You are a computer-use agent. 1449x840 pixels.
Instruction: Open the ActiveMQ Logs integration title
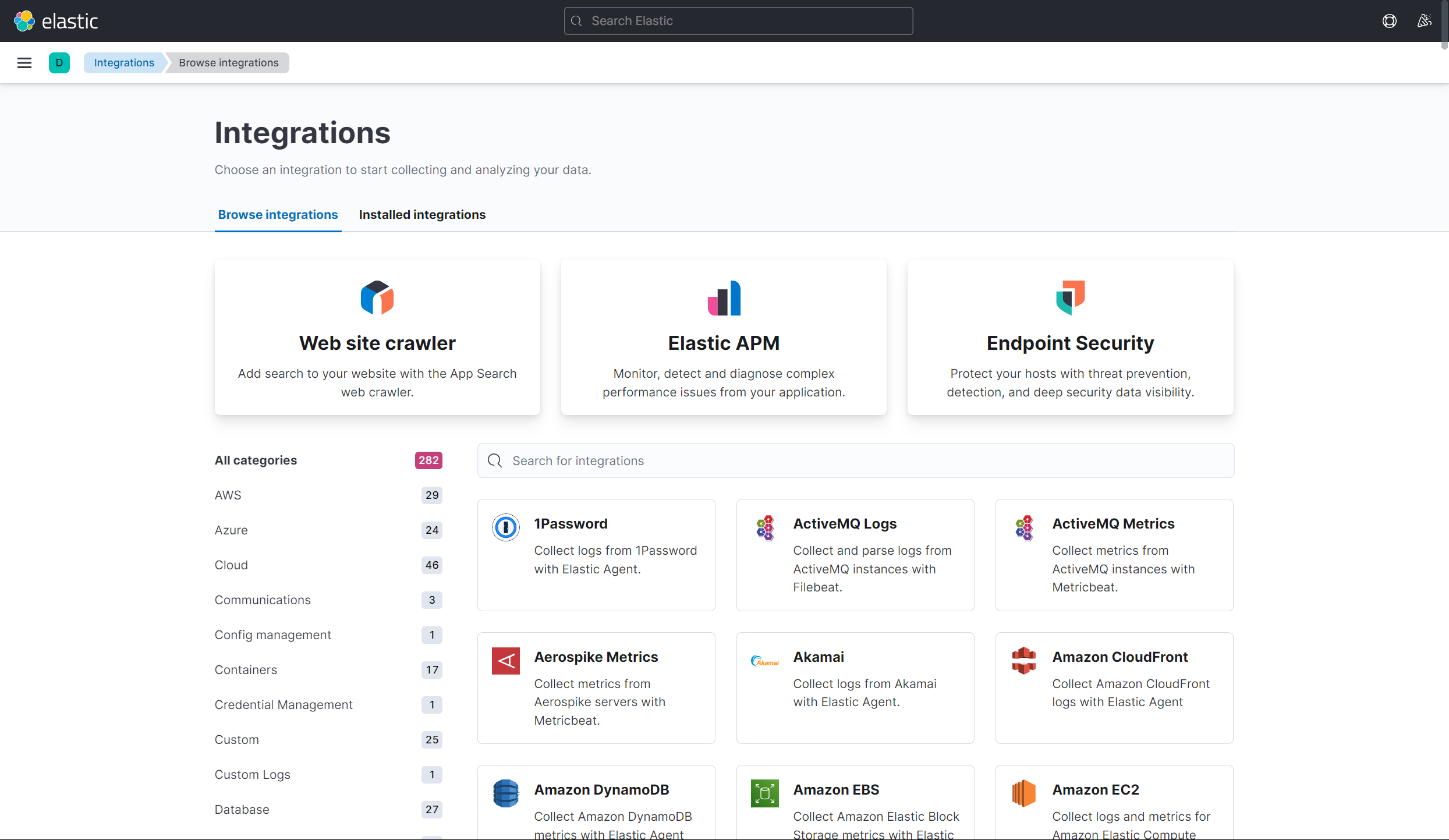(845, 524)
